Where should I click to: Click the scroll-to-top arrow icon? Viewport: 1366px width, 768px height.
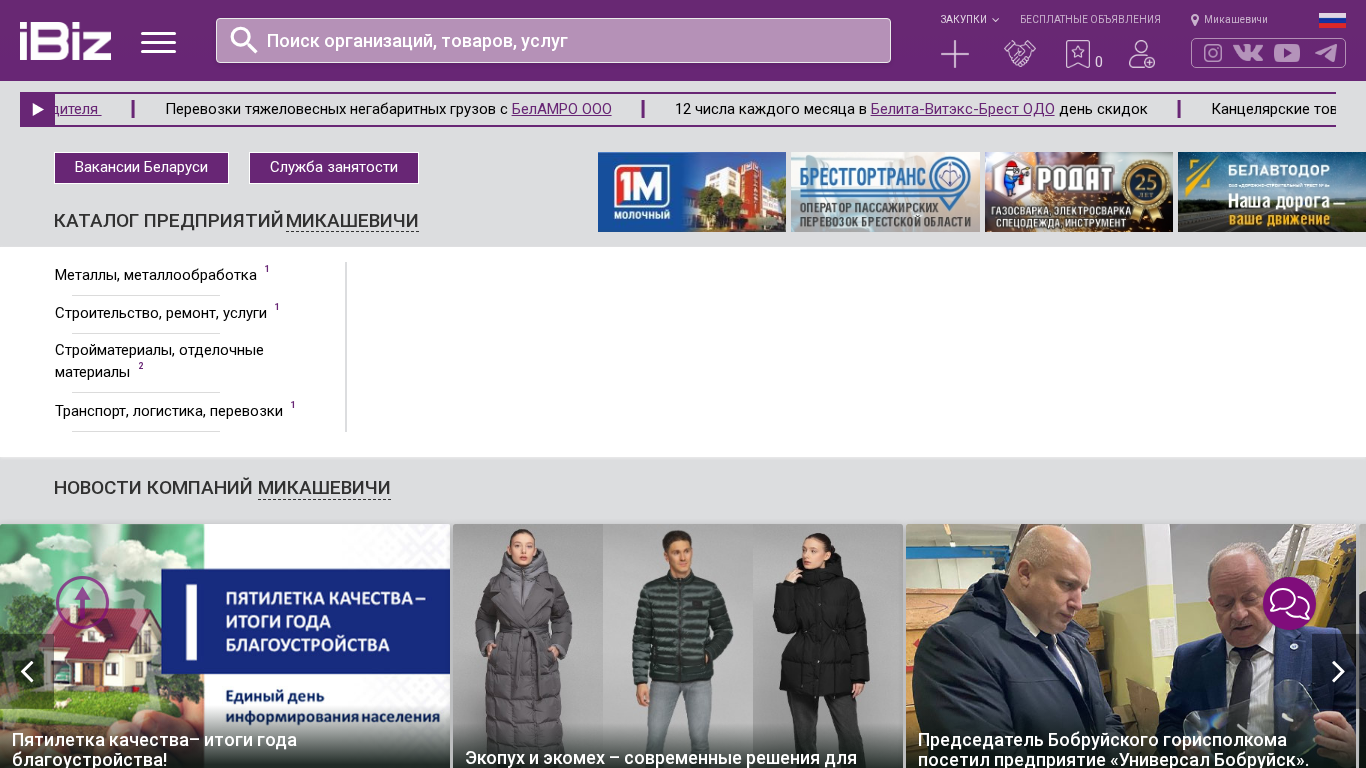(x=82, y=602)
